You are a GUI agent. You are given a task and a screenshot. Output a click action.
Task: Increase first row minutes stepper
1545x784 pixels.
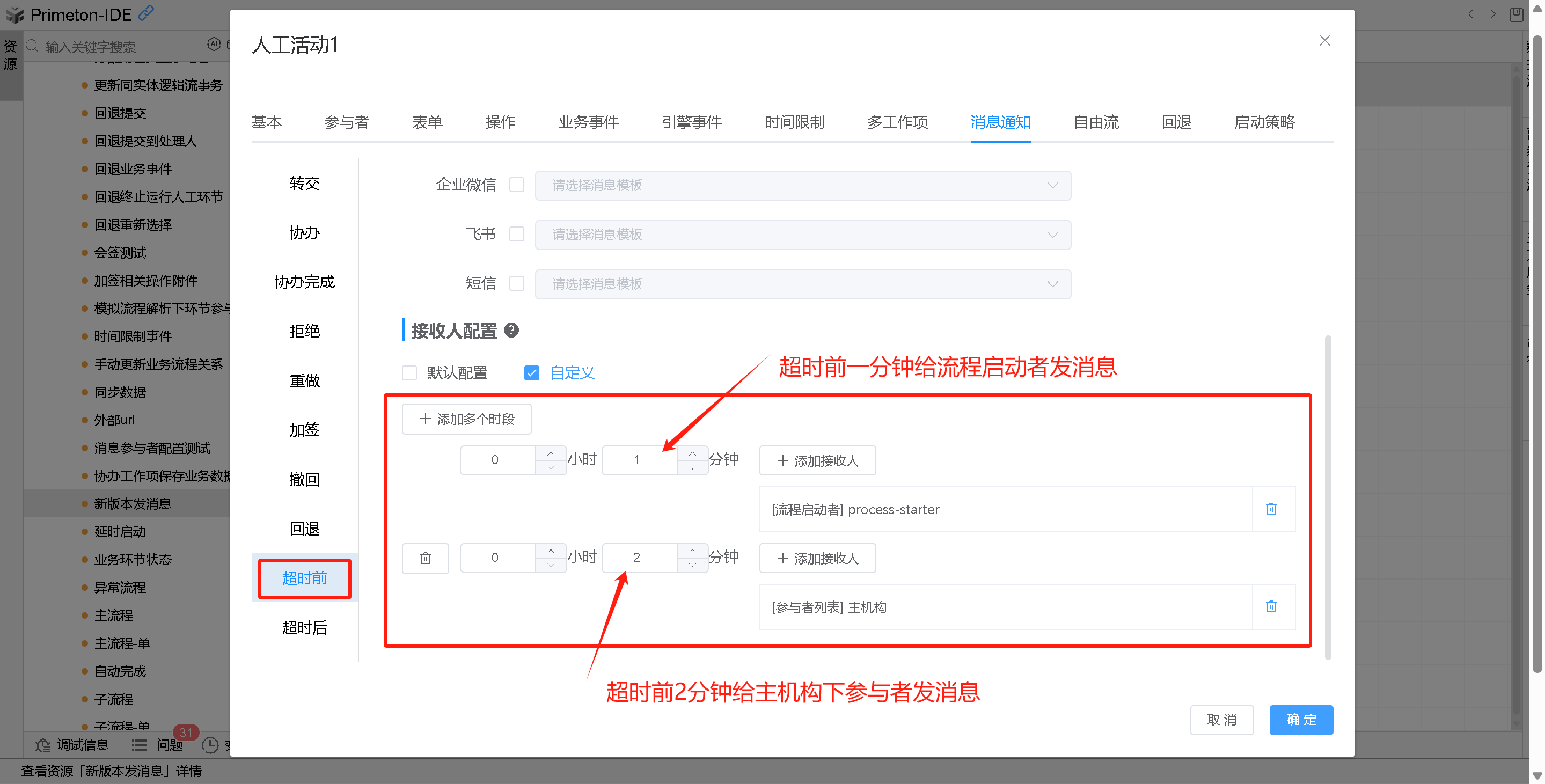coord(693,453)
